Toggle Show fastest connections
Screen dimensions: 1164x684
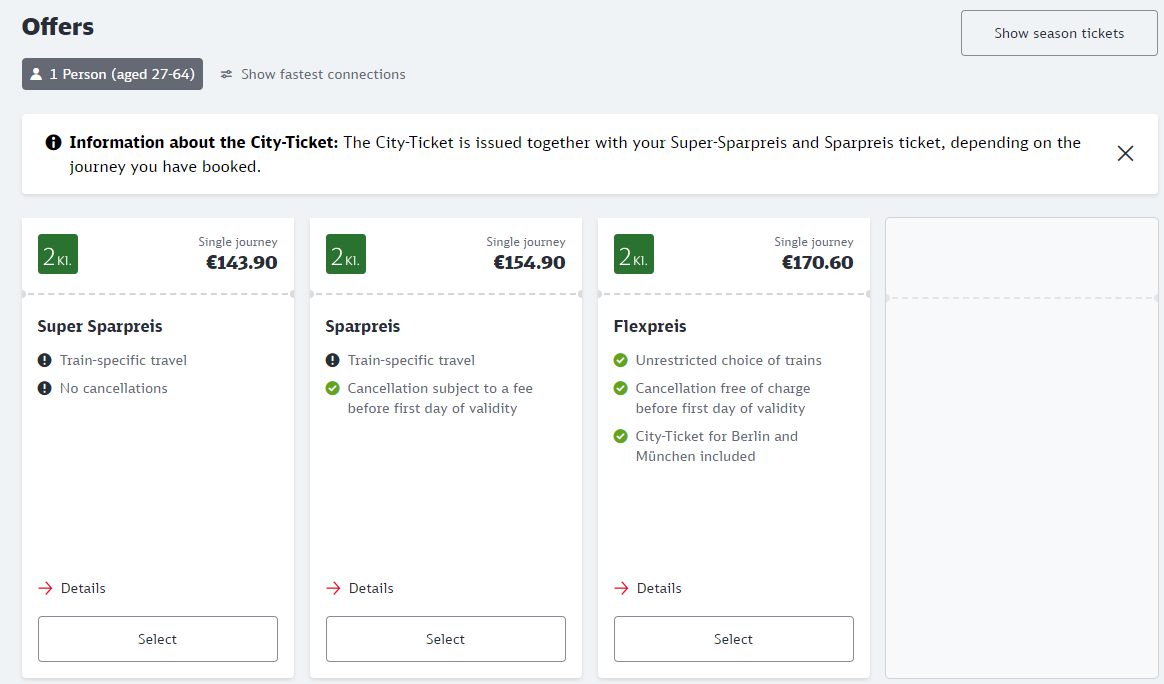click(x=322, y=74)
